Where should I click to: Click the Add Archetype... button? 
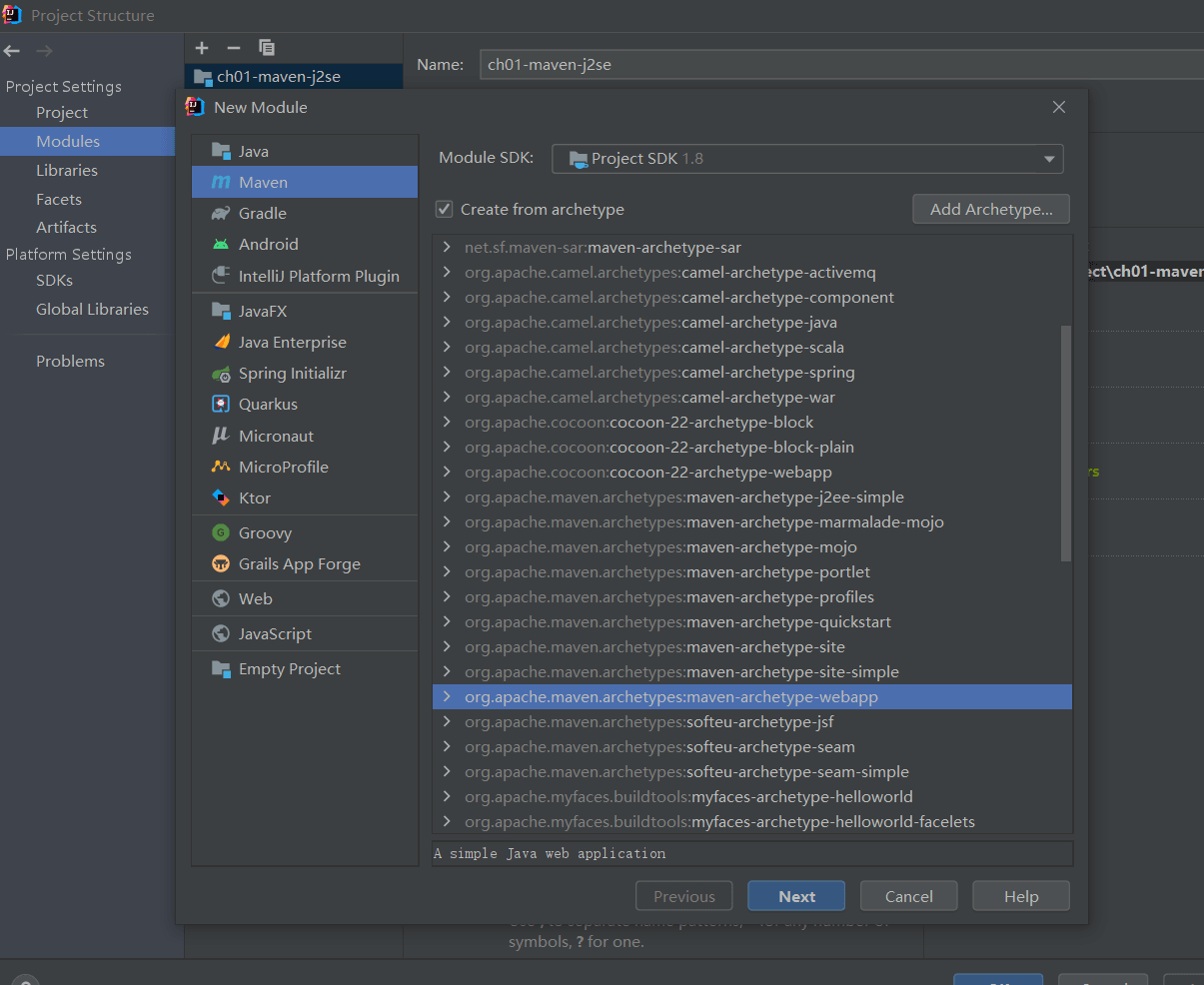pyautogui.click(x=991, y=209)
